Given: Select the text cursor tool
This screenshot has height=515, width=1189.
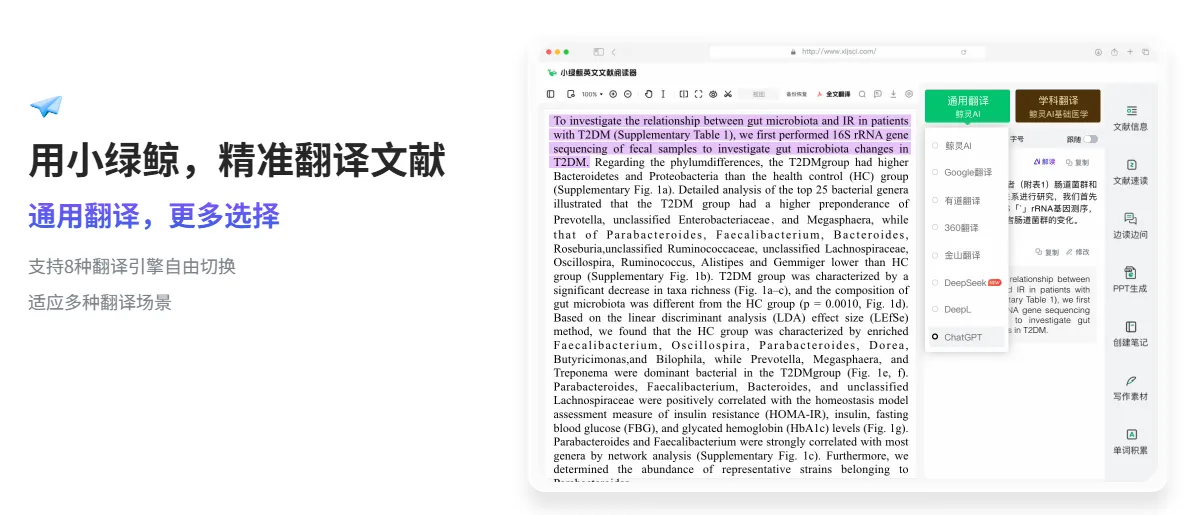Looking at the screenshot, I should click(663, 94).
